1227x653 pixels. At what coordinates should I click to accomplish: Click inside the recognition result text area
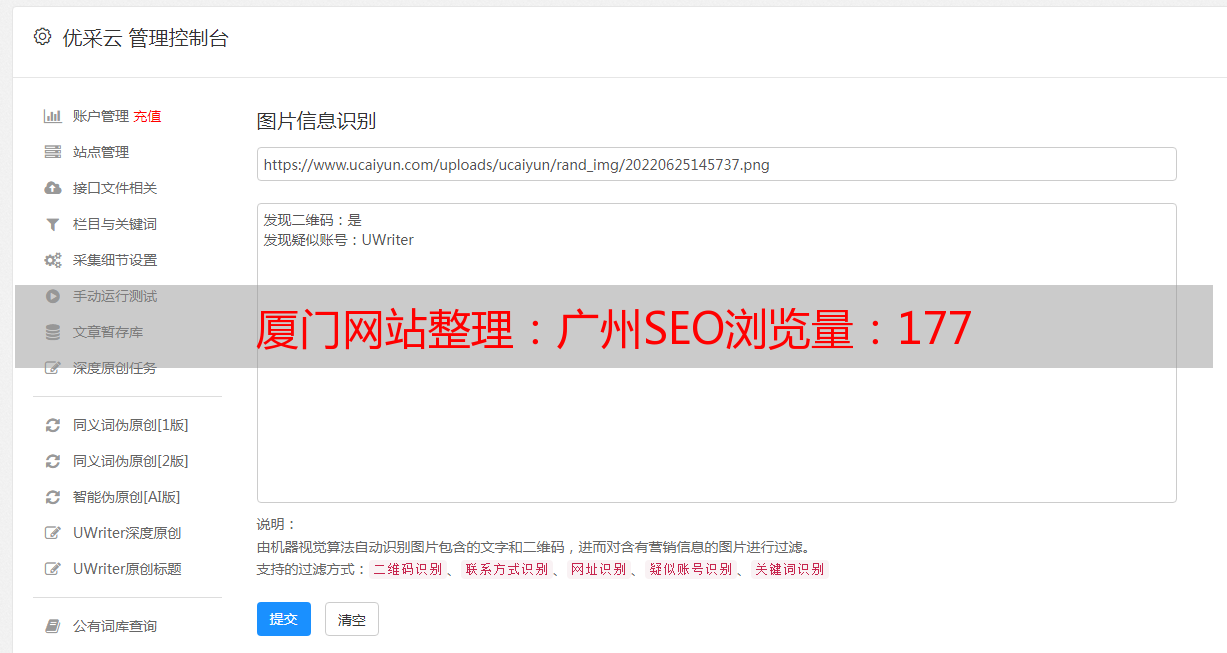pyautogui.click(x=716, y=353)
